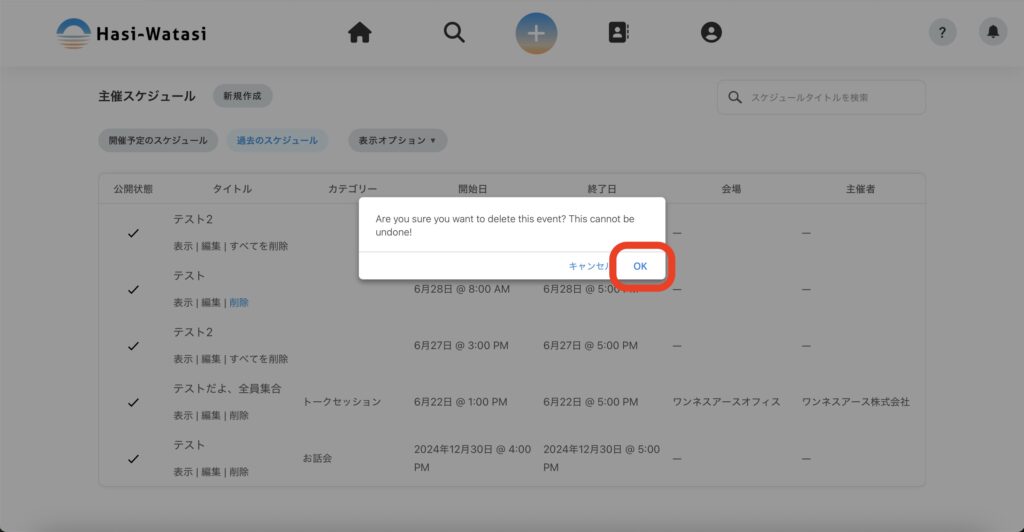Viewport: 1024px width, 532px height.
Task: Switch to 開催予定のスケジュール tab
Action: click(x=158, y=141)
